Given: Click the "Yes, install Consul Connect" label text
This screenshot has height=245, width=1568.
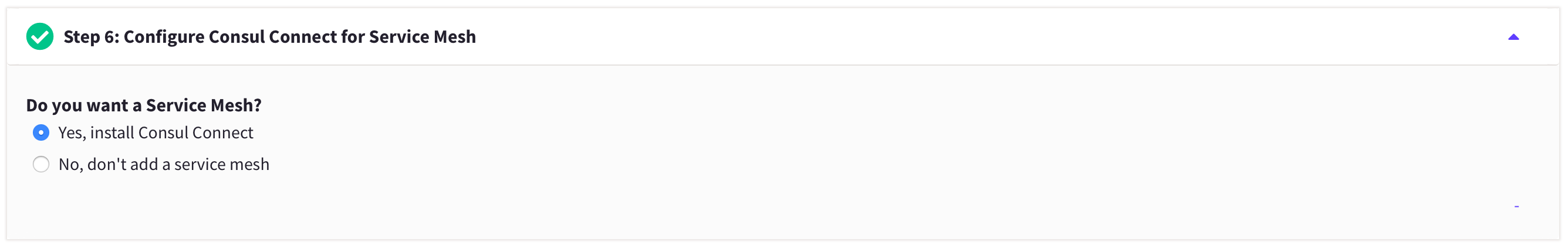Looking at the screenshot, I should (x=156, y=132).
